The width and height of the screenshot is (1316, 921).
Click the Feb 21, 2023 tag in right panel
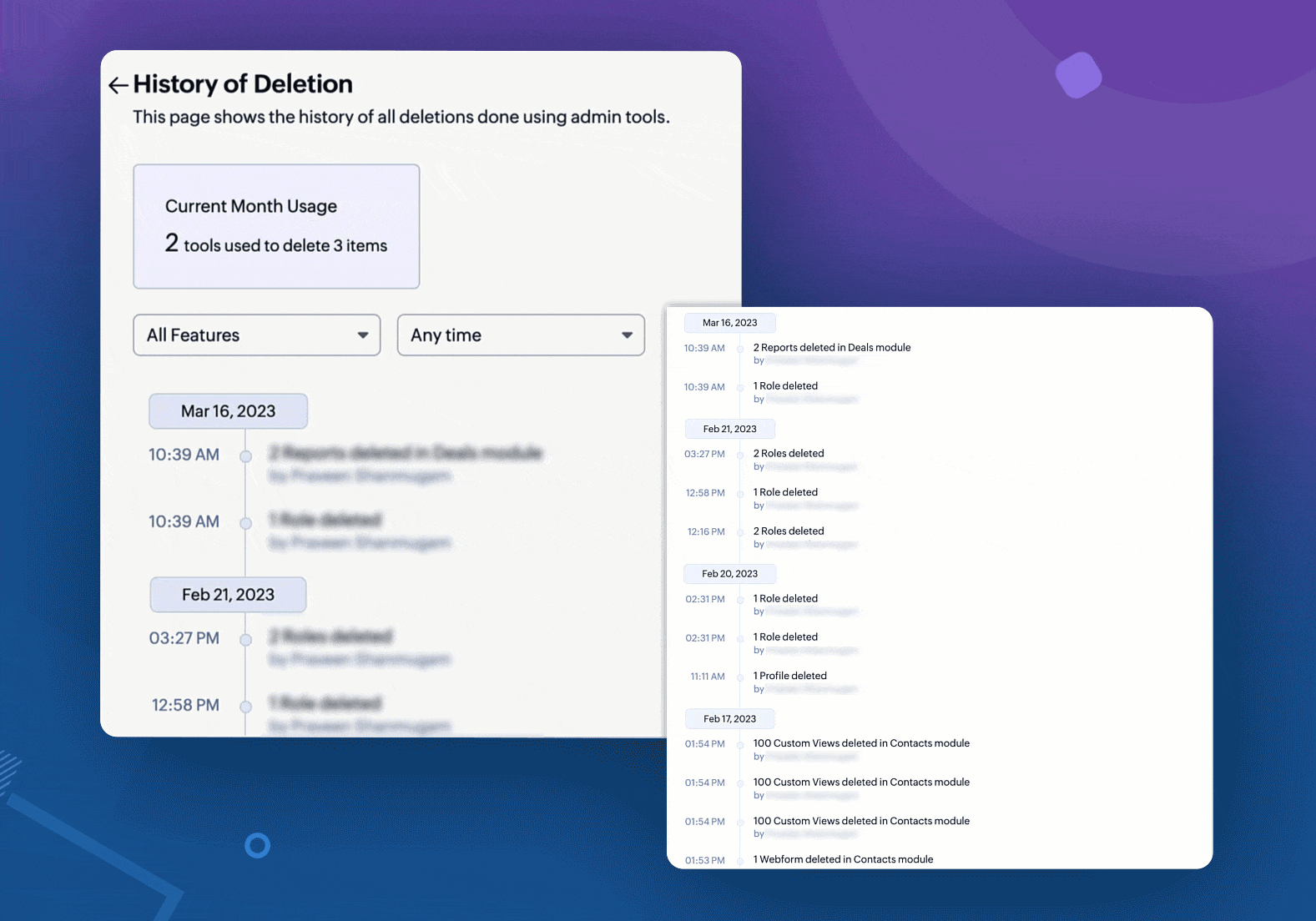pyautogui.click(x=730, y=429)
